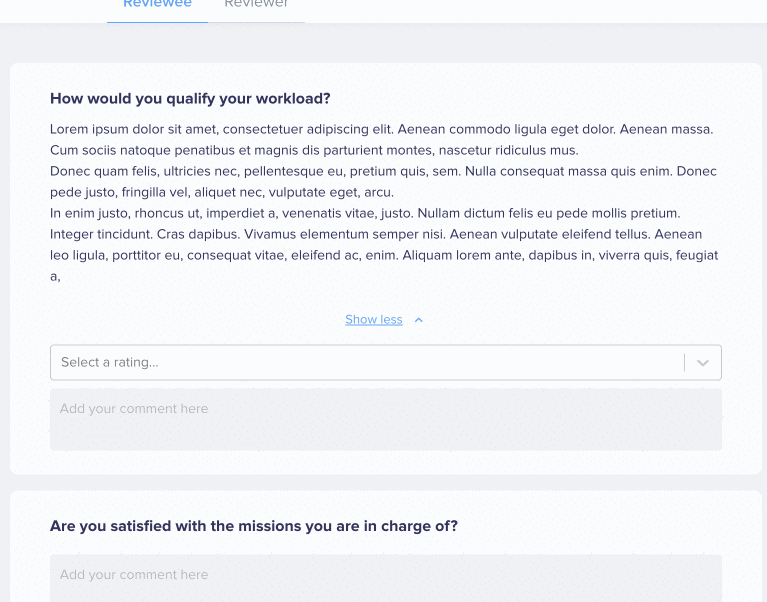This screenshot has width=767, height=602.
Task: Collapse description using the up chevron icon
Action: 418,320
